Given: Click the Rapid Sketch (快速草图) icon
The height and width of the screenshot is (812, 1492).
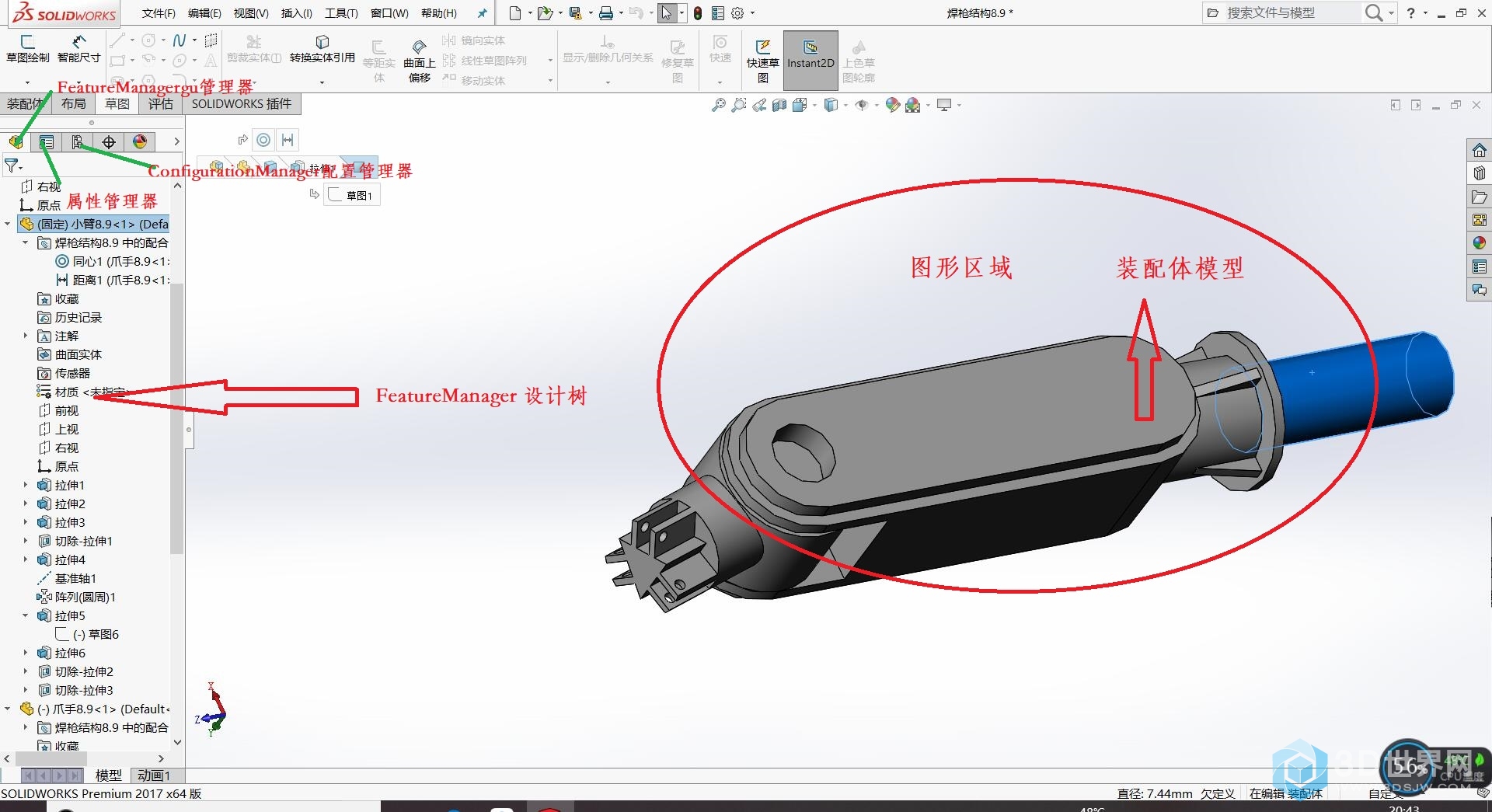Looking at the screenshot, I should [762, 61].
